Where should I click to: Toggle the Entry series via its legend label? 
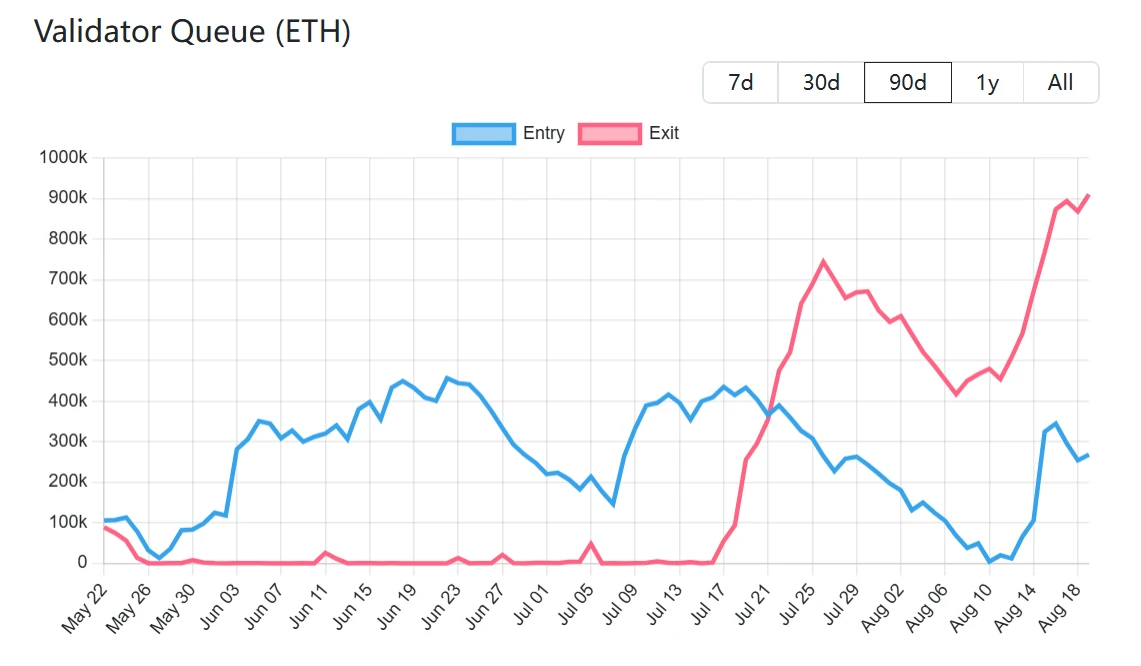click(x=544, y=134)
